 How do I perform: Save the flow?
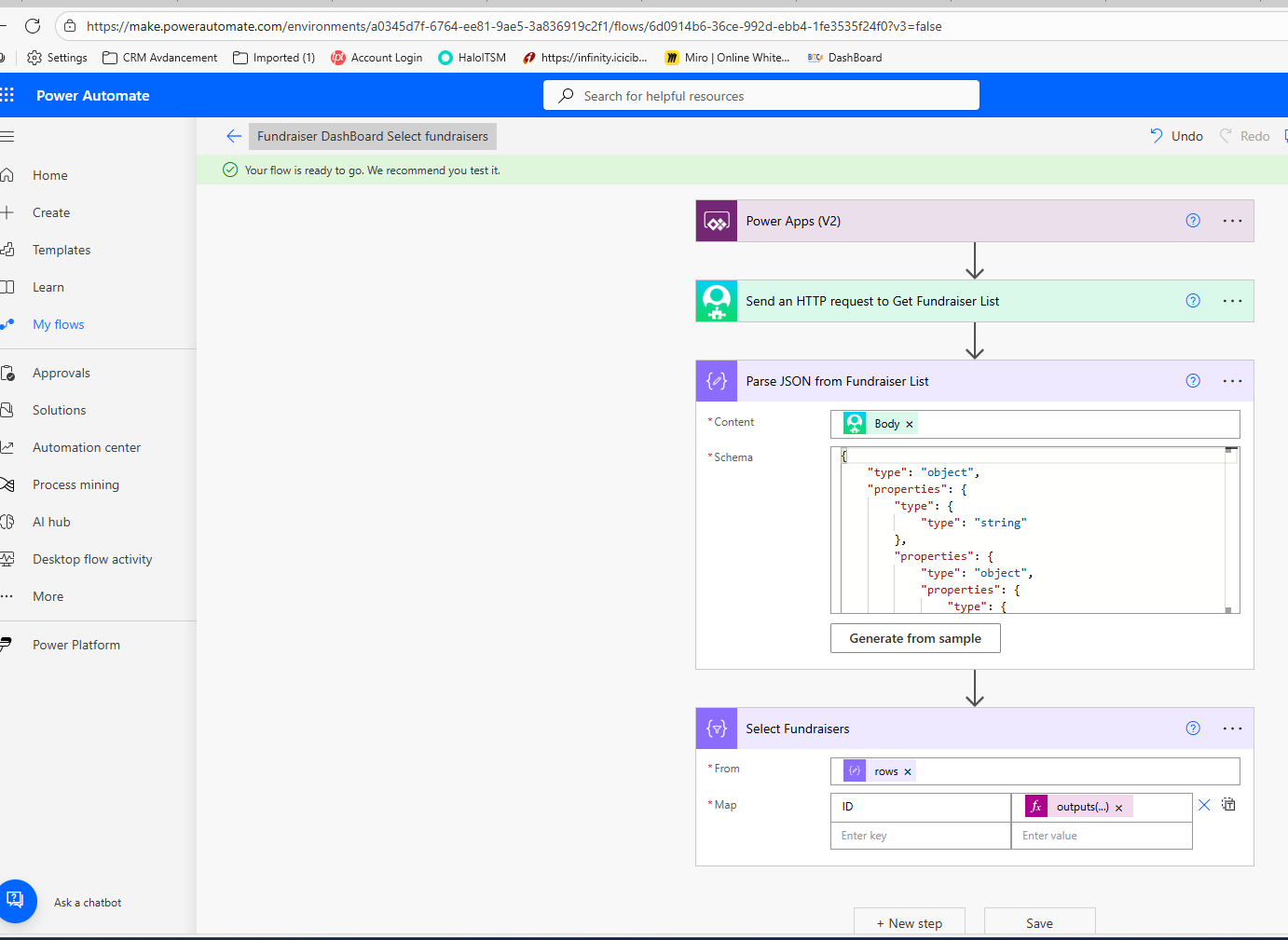pos(1040,923)
